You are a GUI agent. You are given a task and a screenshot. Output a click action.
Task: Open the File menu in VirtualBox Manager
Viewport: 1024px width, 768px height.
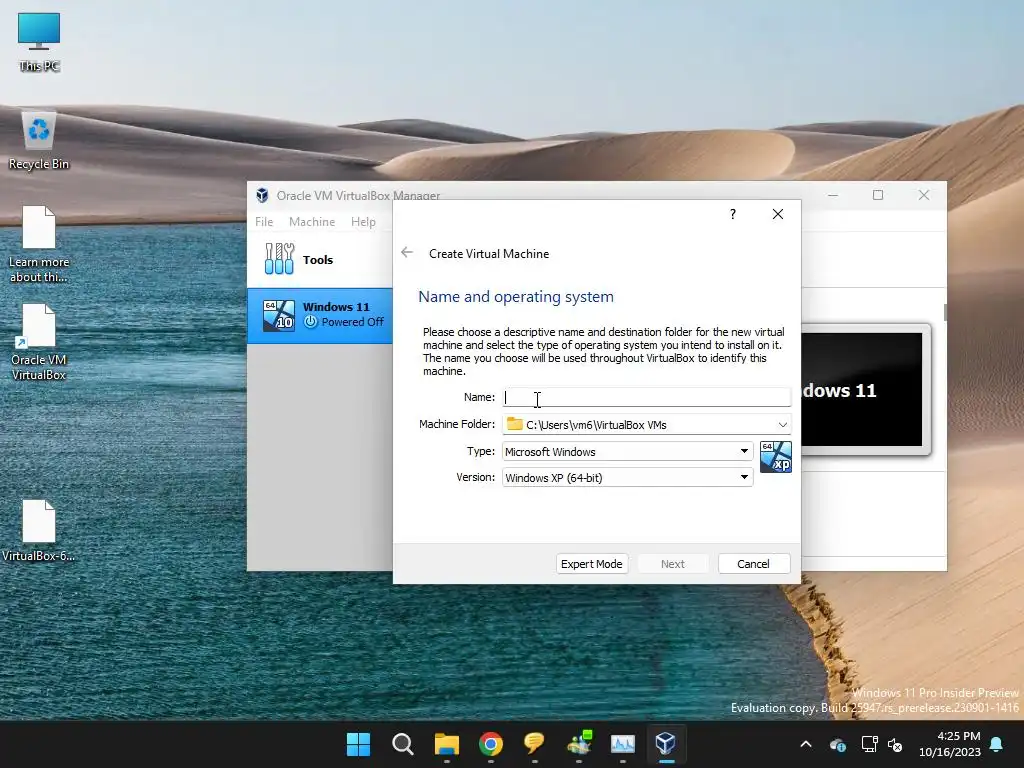[x=264, y=221]
